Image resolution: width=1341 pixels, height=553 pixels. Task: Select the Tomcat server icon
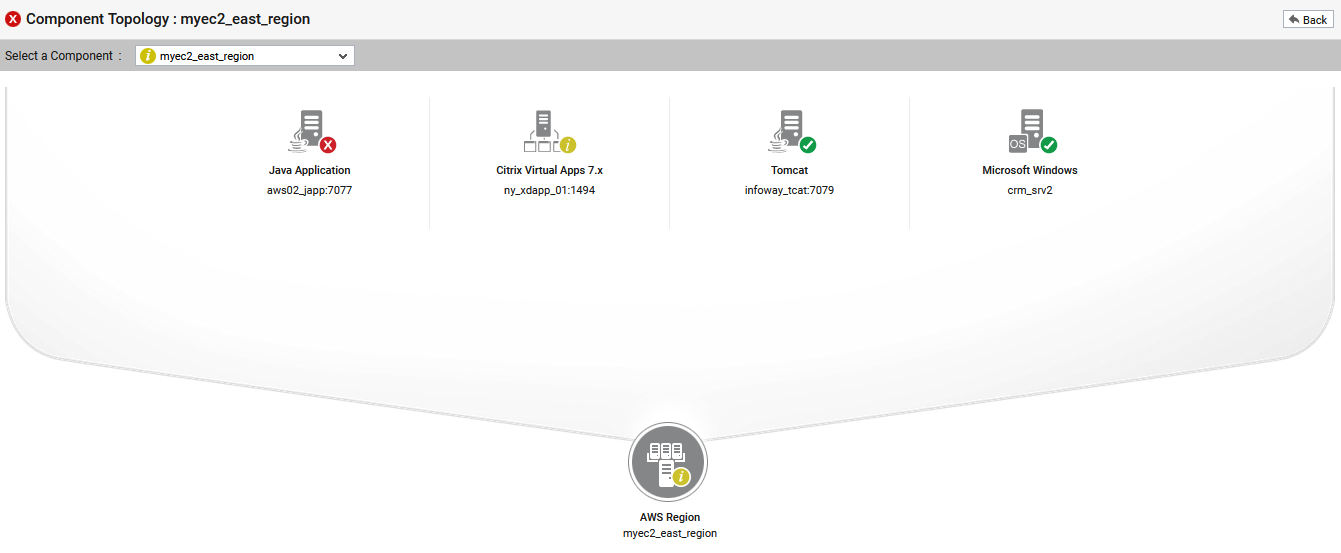point(791,132)
